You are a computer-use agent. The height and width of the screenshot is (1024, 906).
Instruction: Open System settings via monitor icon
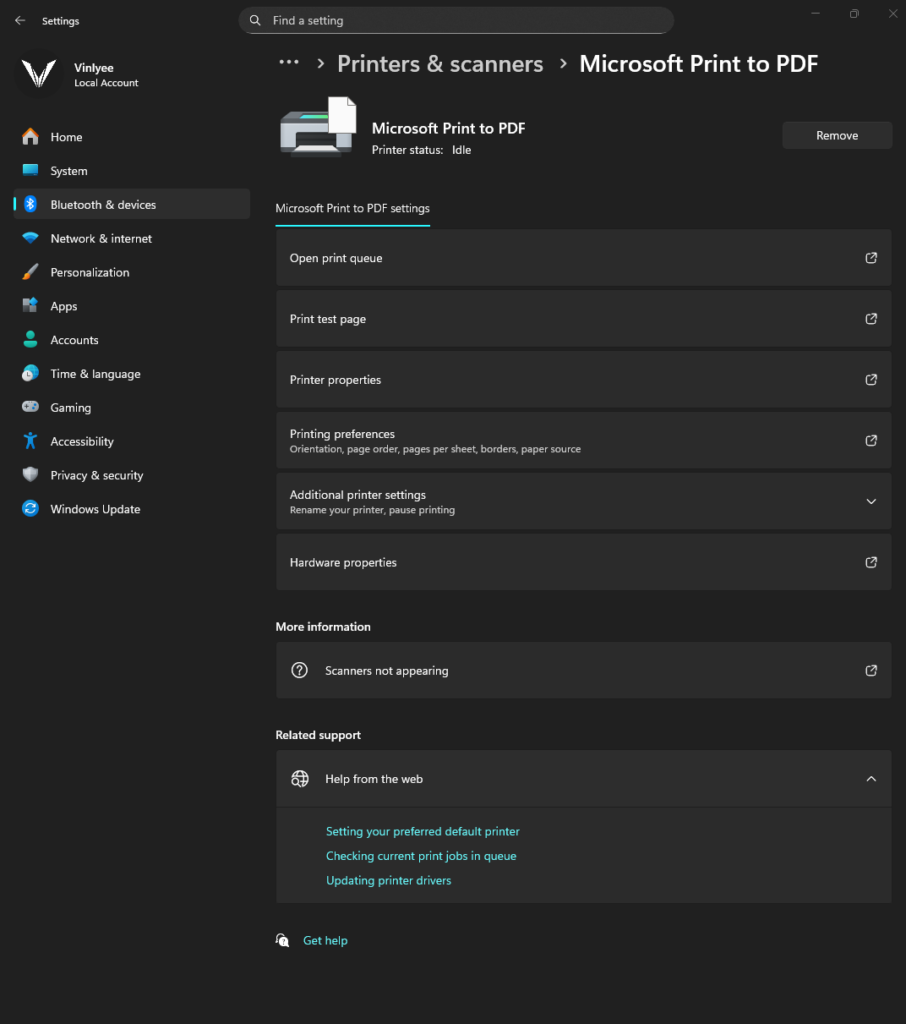click(x=30, y=171)
